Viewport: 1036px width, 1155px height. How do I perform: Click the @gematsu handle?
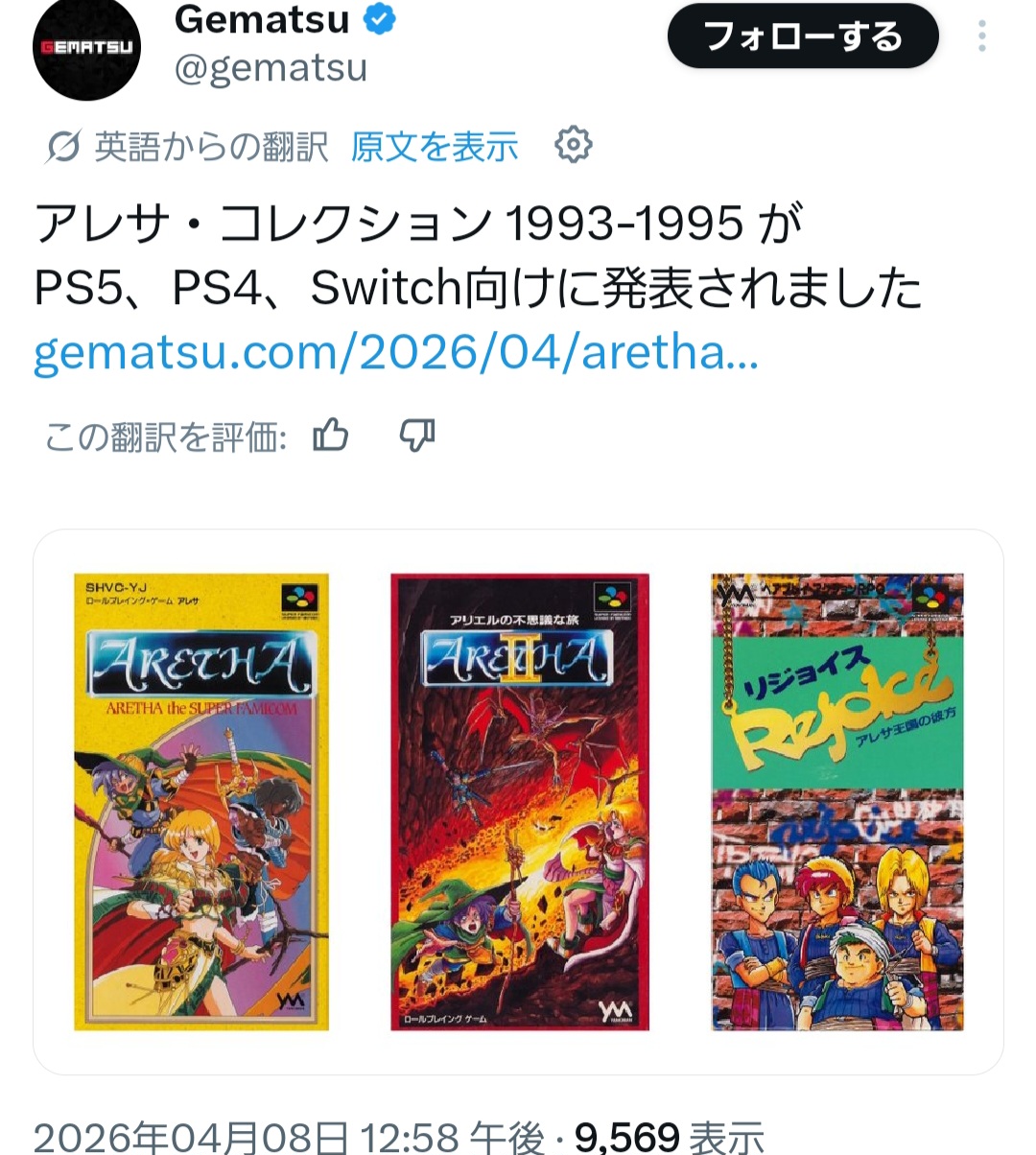[x=271, y=68]
